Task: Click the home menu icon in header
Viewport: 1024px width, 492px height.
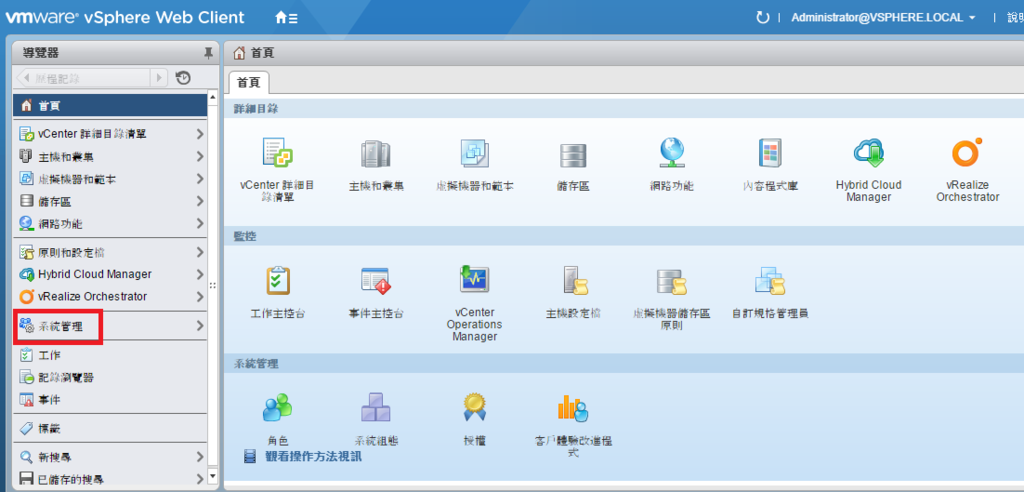Action: click(x=287, y=18)
